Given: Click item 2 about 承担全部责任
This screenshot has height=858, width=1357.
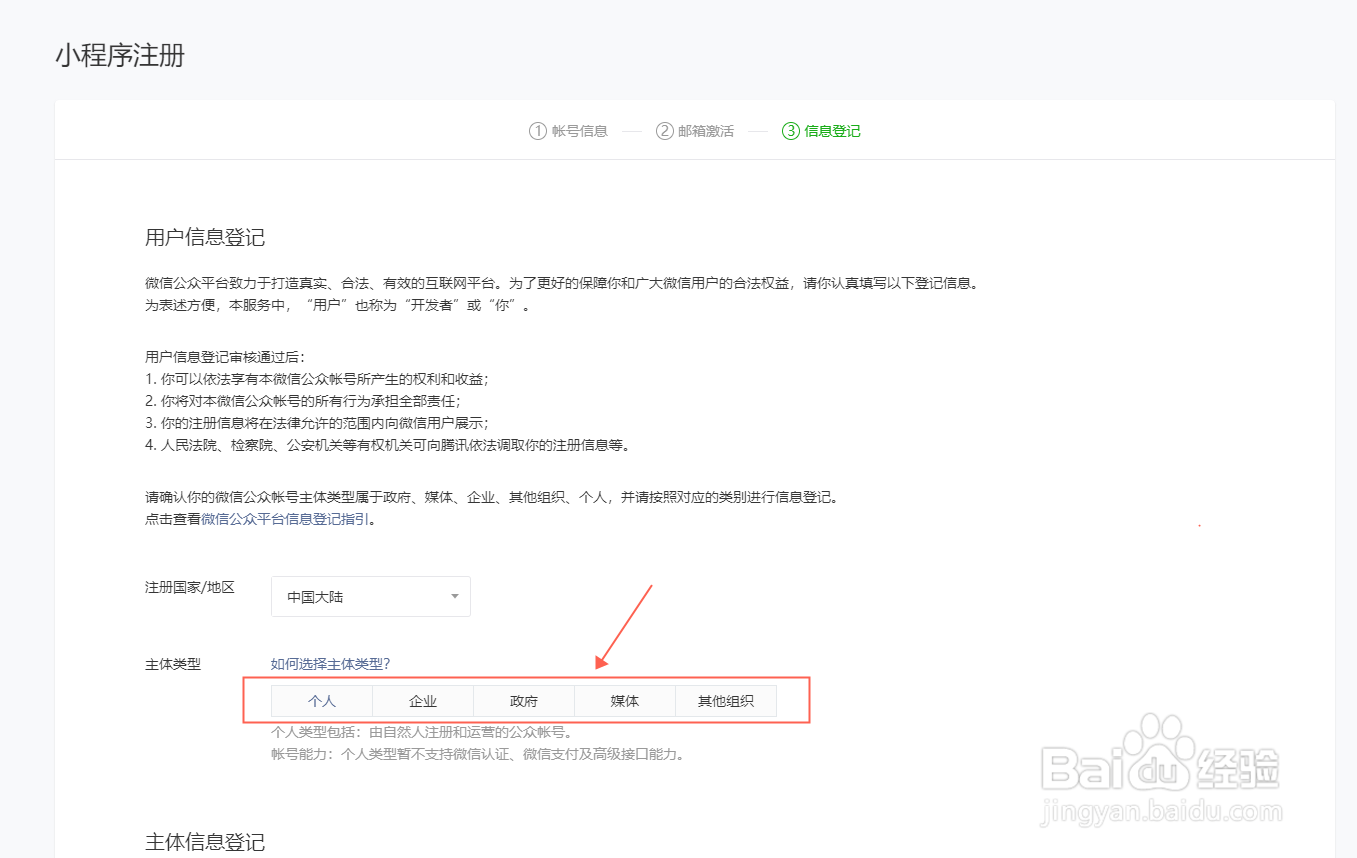Looking at the screenshot, I should (303, 401).
